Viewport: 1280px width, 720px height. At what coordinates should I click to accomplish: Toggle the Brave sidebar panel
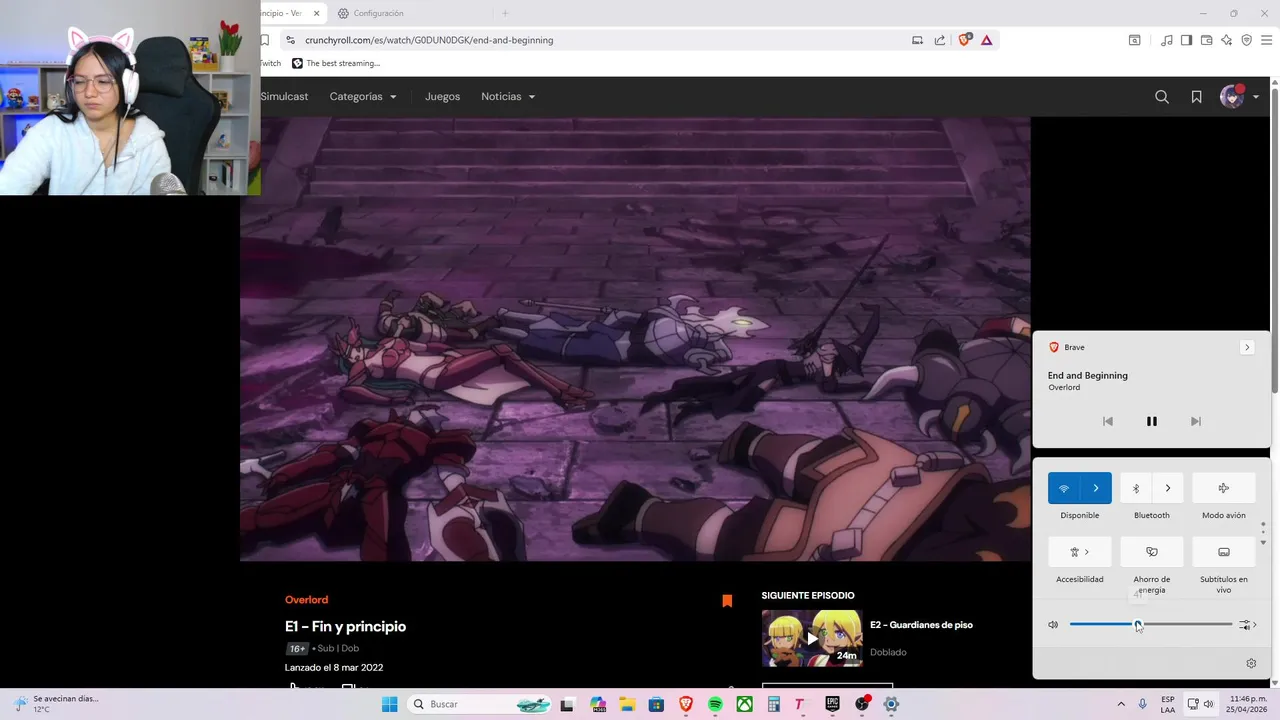[x=1186, y=40]
